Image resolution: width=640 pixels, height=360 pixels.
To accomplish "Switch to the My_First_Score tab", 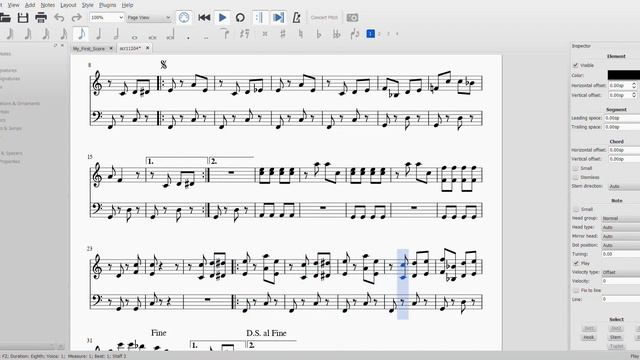I will (89, 49).
